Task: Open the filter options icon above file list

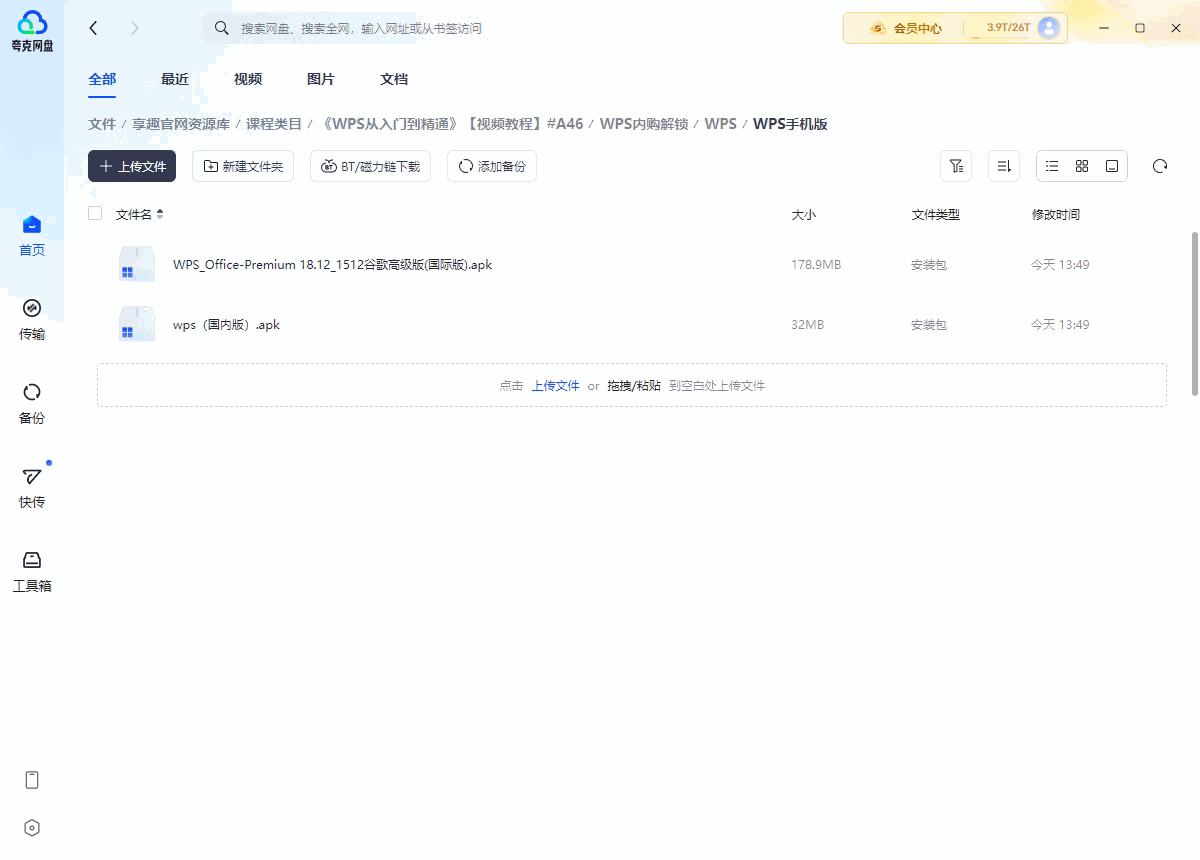Action: tap(956, 166)
